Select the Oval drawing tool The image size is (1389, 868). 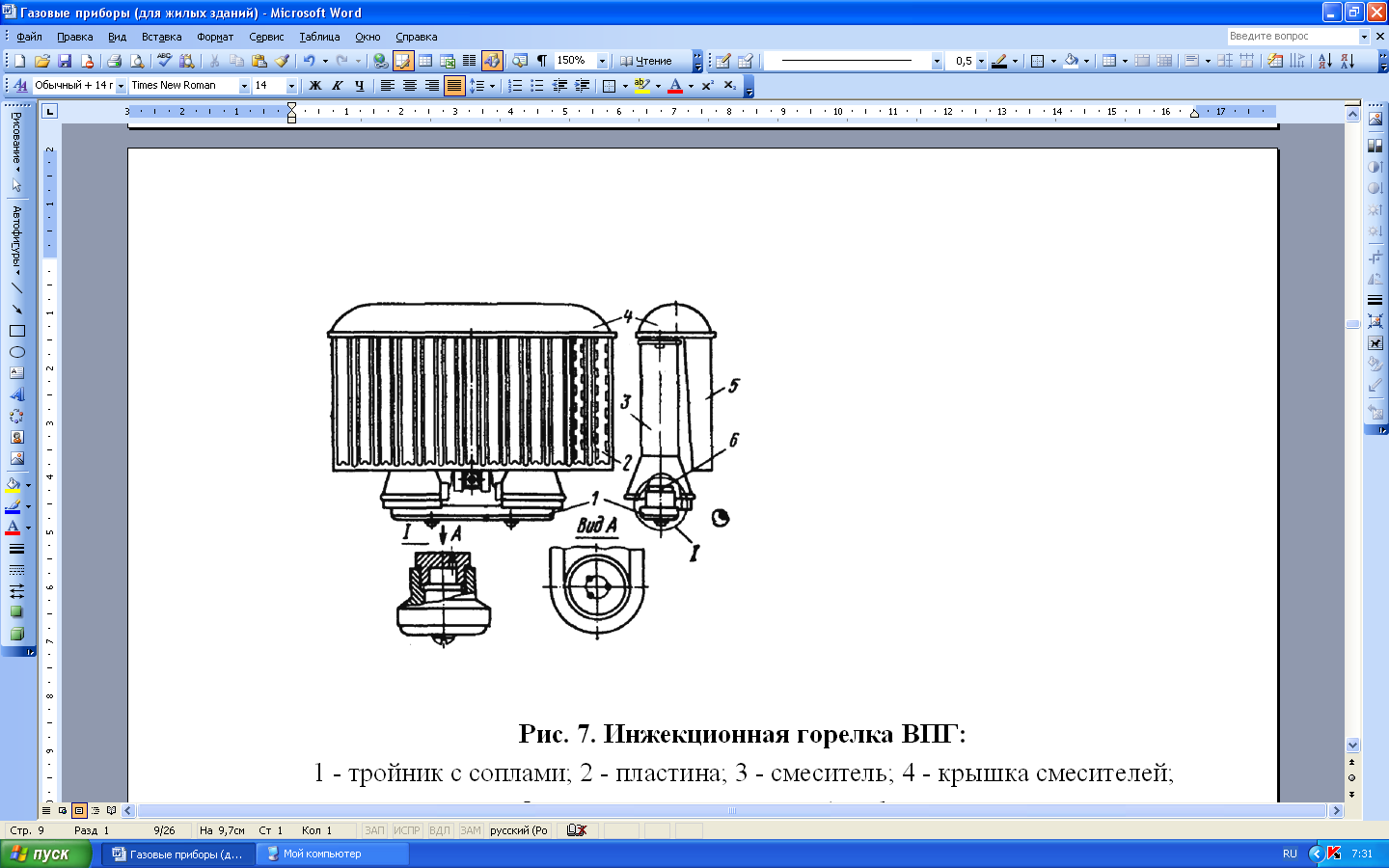pos(16,352)
